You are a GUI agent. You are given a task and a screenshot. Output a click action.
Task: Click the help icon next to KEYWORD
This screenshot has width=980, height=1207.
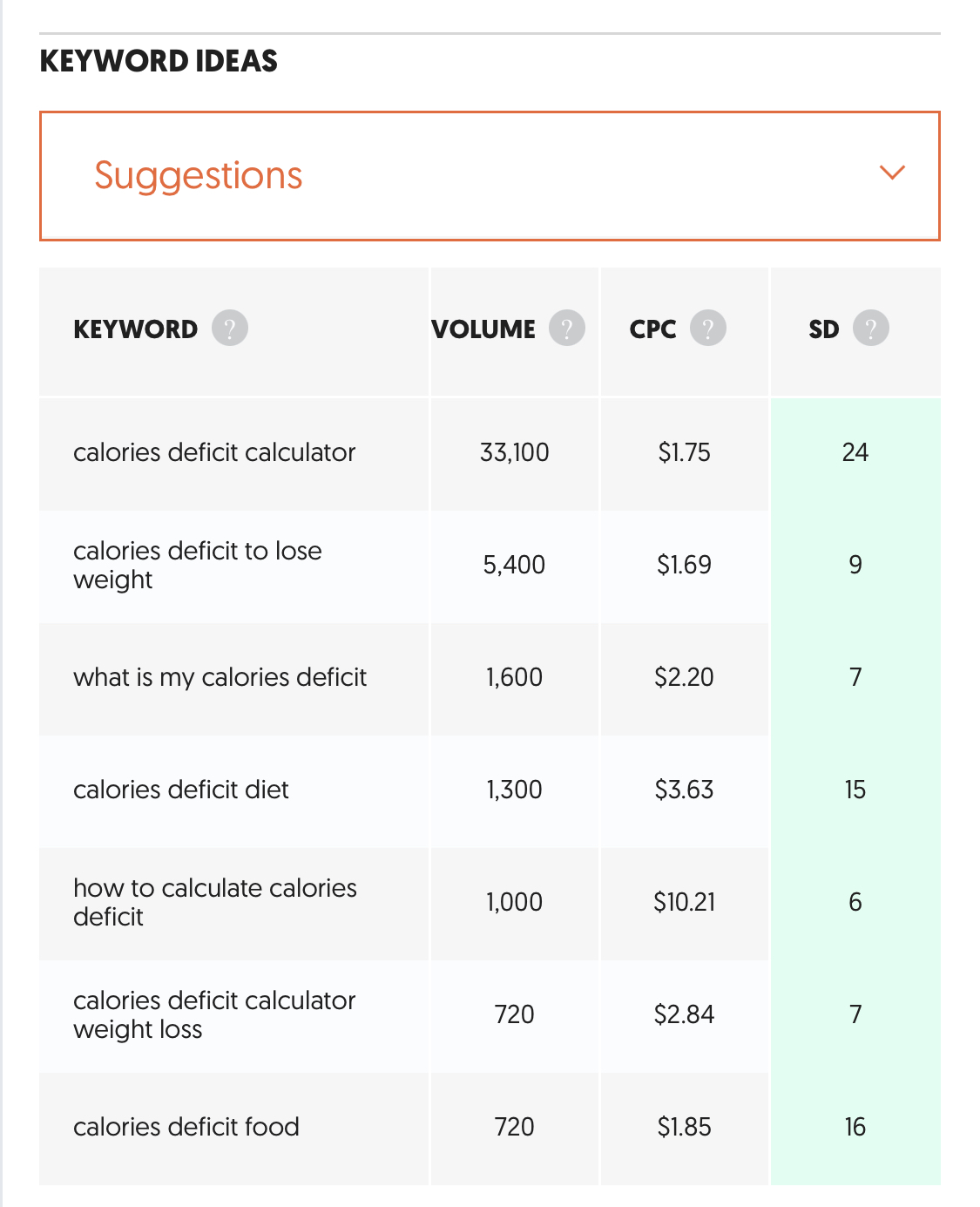click(230, 329)
